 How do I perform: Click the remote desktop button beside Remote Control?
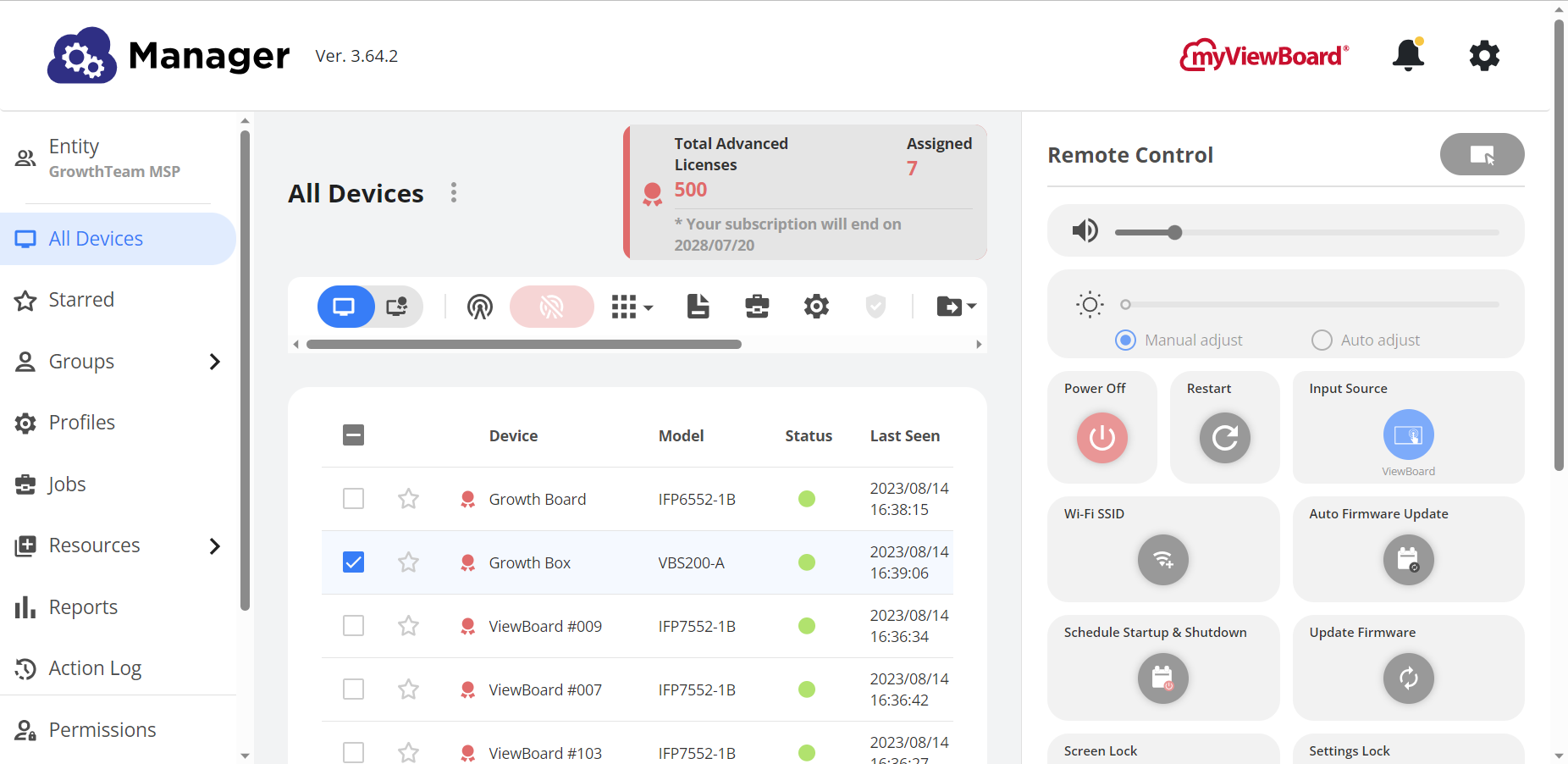tap(1482, 155)
